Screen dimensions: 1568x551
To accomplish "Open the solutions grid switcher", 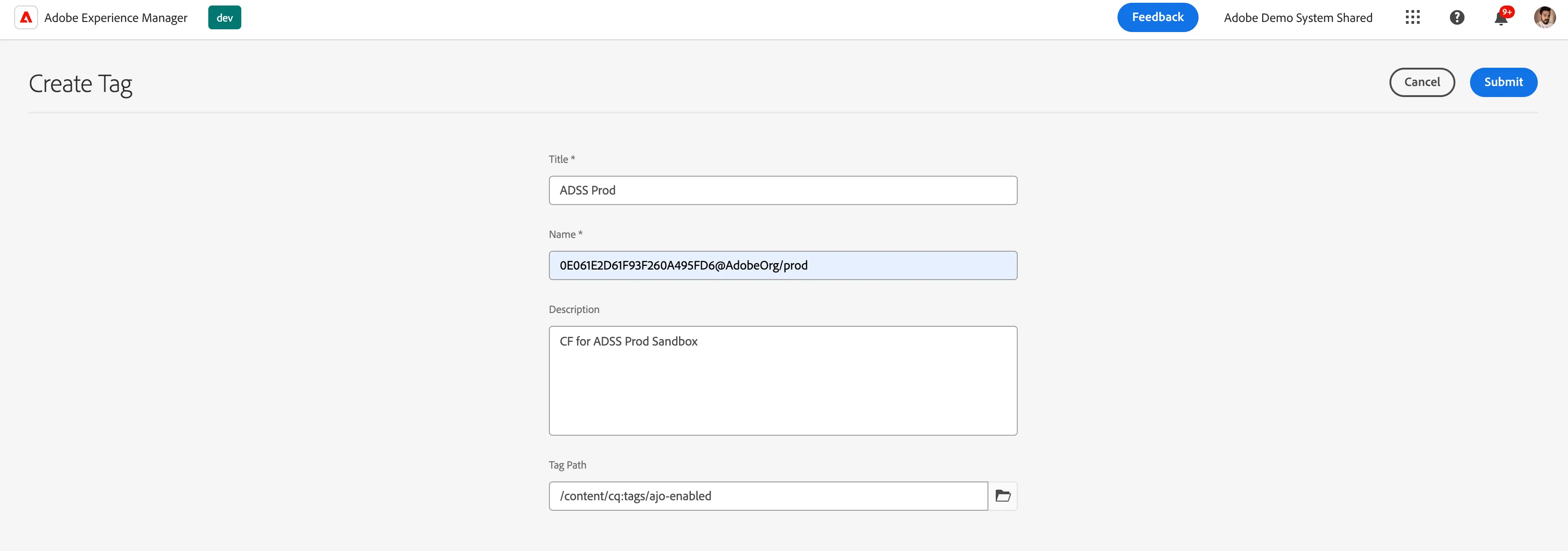I will pos(1412,18).
